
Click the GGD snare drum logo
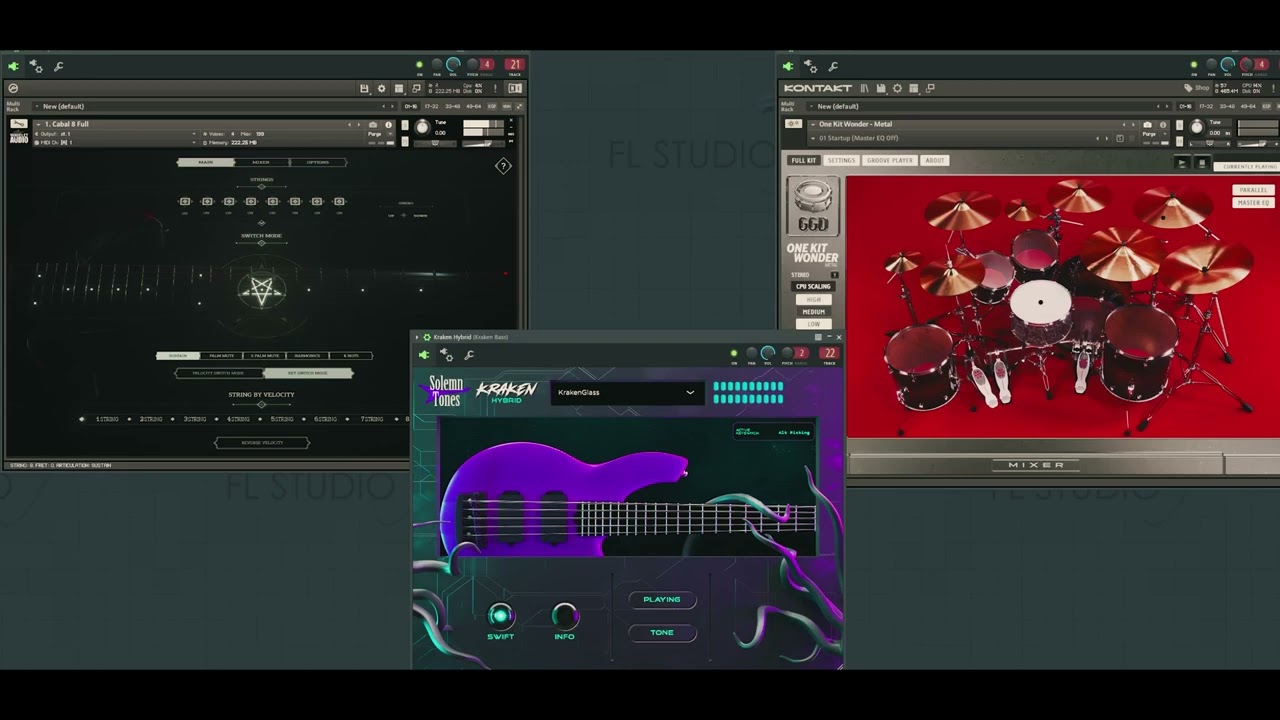click(812, 206)
